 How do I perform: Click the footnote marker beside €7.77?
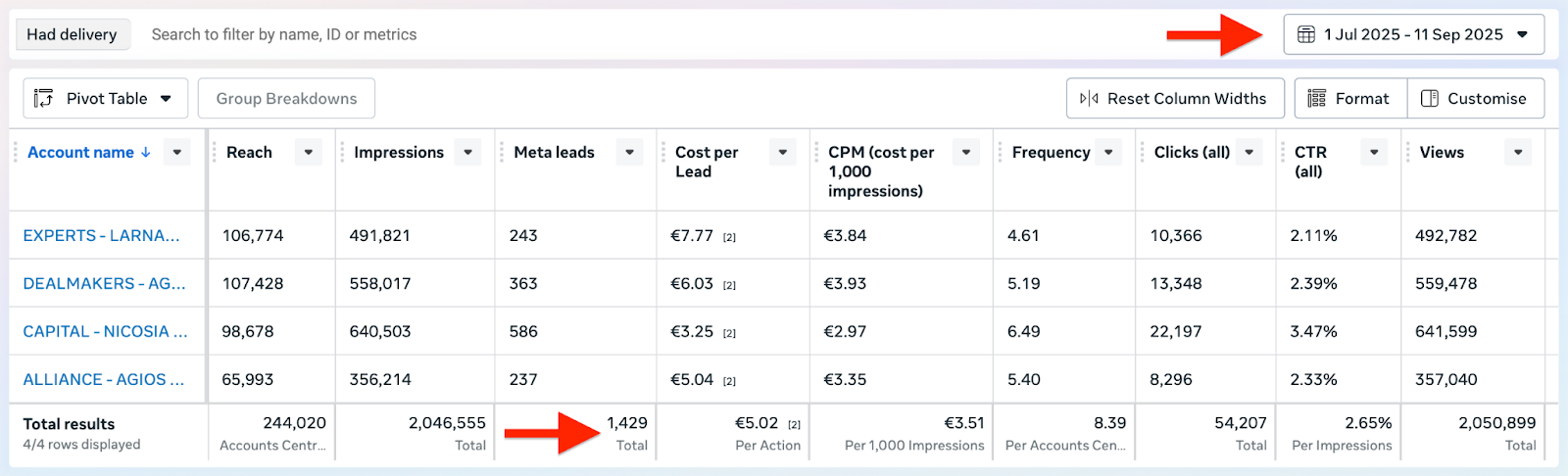tap(729, 237)
